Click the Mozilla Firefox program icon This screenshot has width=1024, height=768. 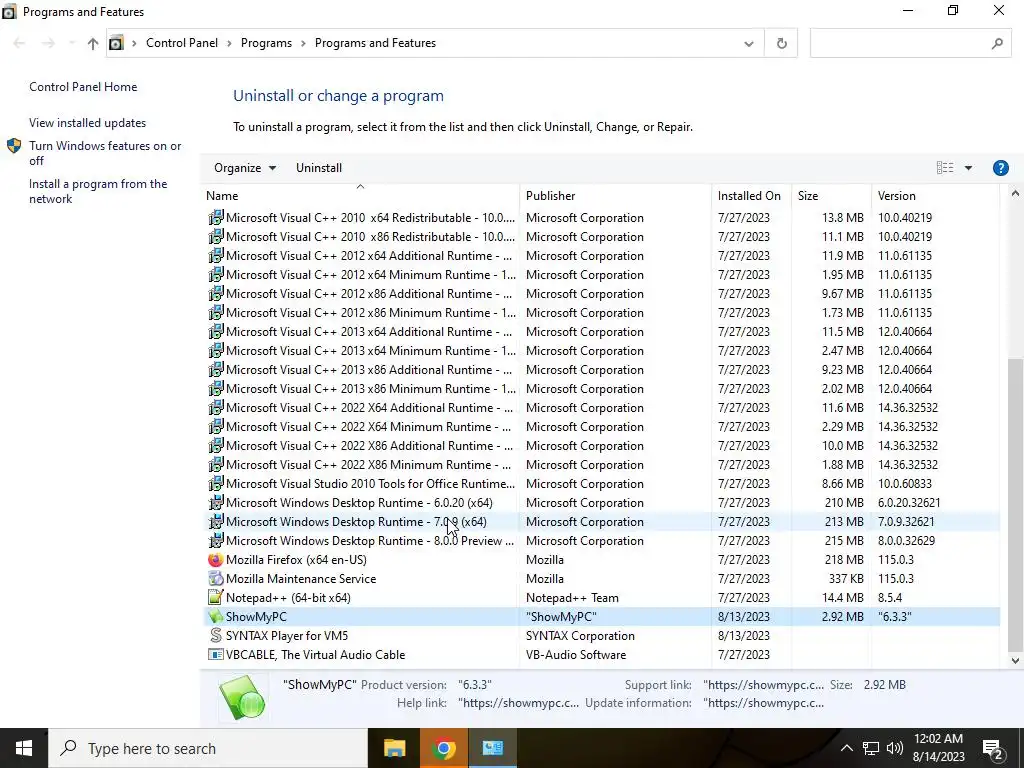pyautogui.click(x=216, y=560)
